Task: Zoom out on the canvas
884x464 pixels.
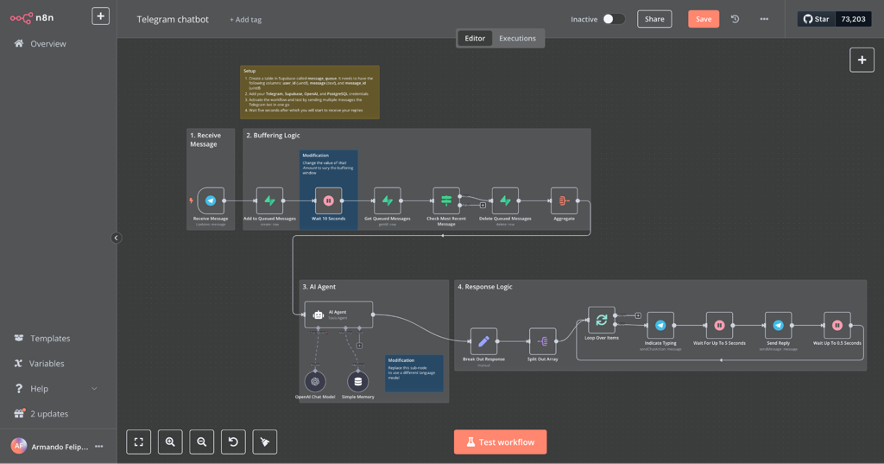Action: 202,442
